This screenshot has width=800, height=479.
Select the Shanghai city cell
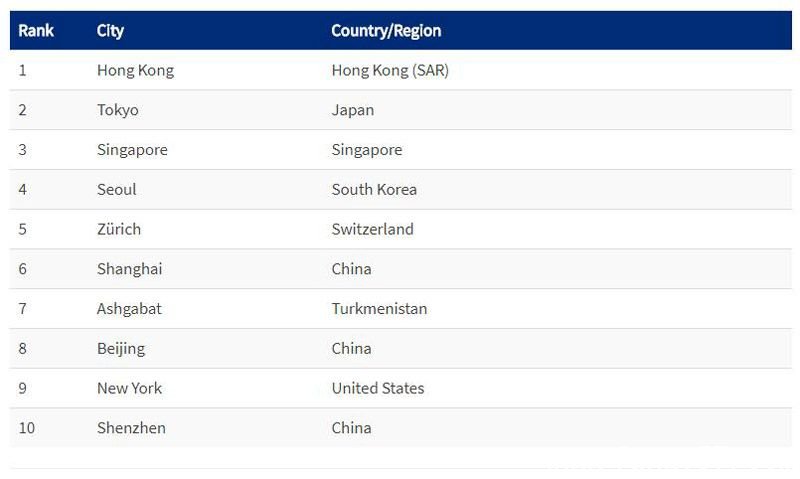pyautogui.click(x=130, y=269)
